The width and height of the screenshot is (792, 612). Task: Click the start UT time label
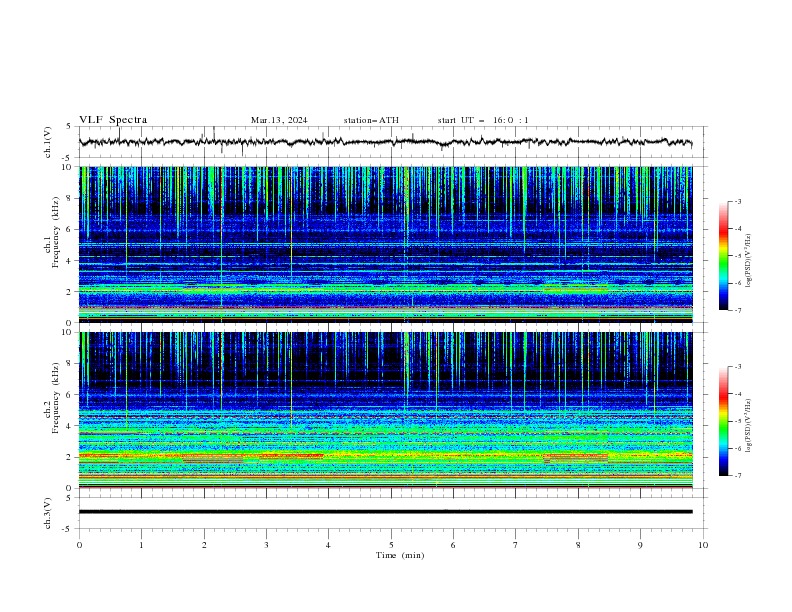[x=483, y=120]
